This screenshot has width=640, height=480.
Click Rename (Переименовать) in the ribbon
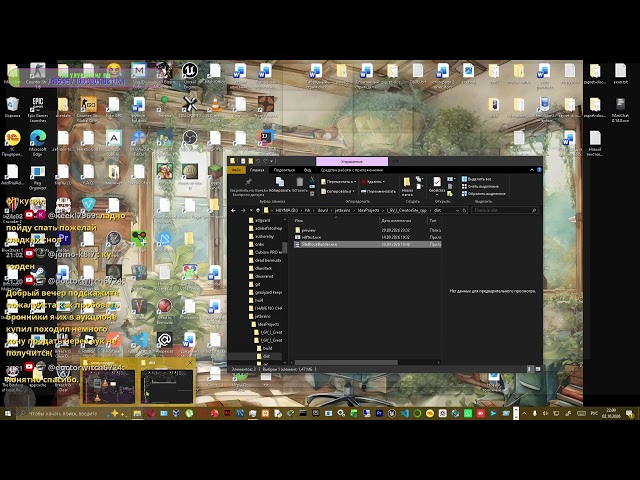click(378, 191)
